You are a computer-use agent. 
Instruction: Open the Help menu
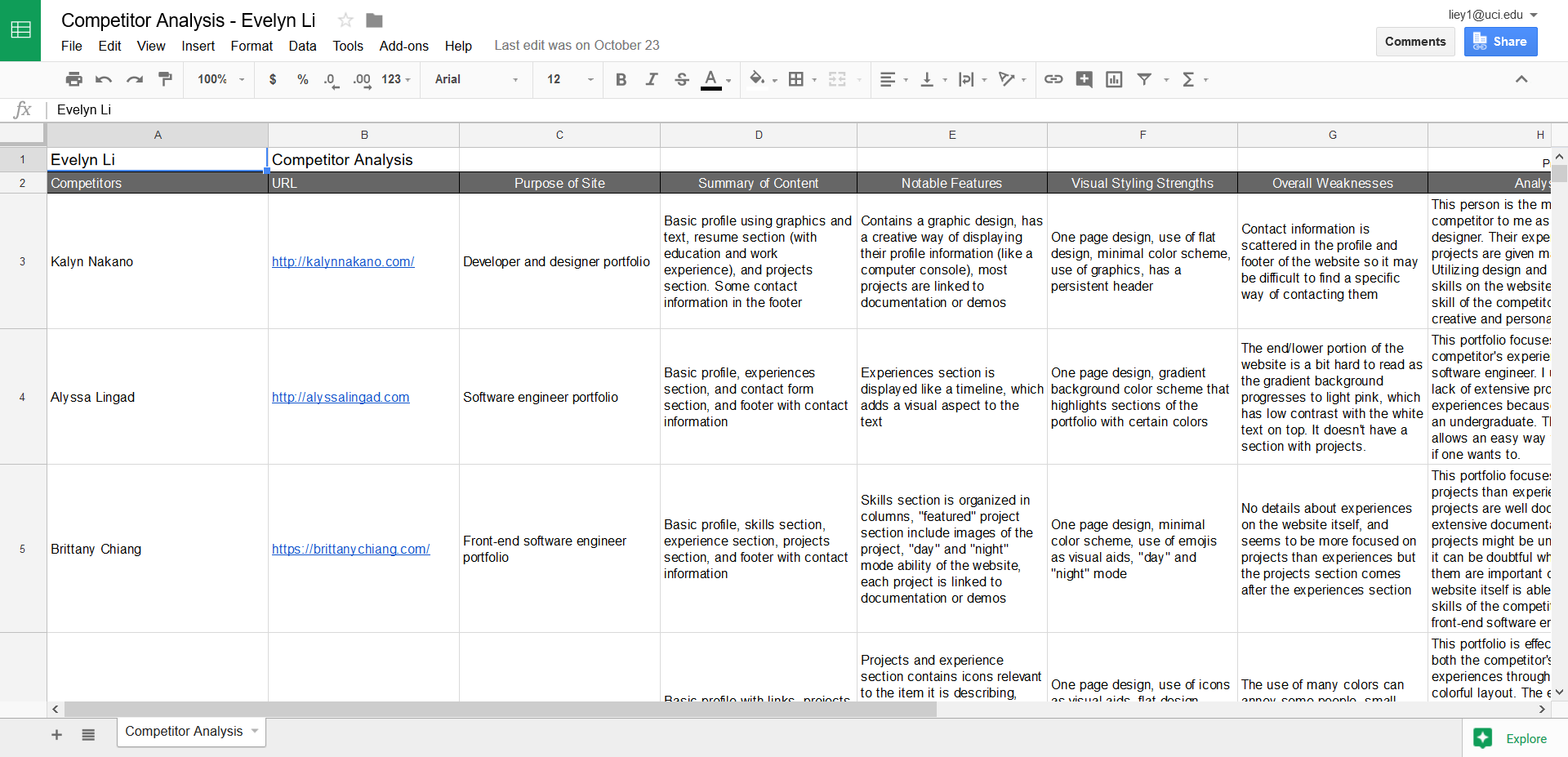click(458, 46)
